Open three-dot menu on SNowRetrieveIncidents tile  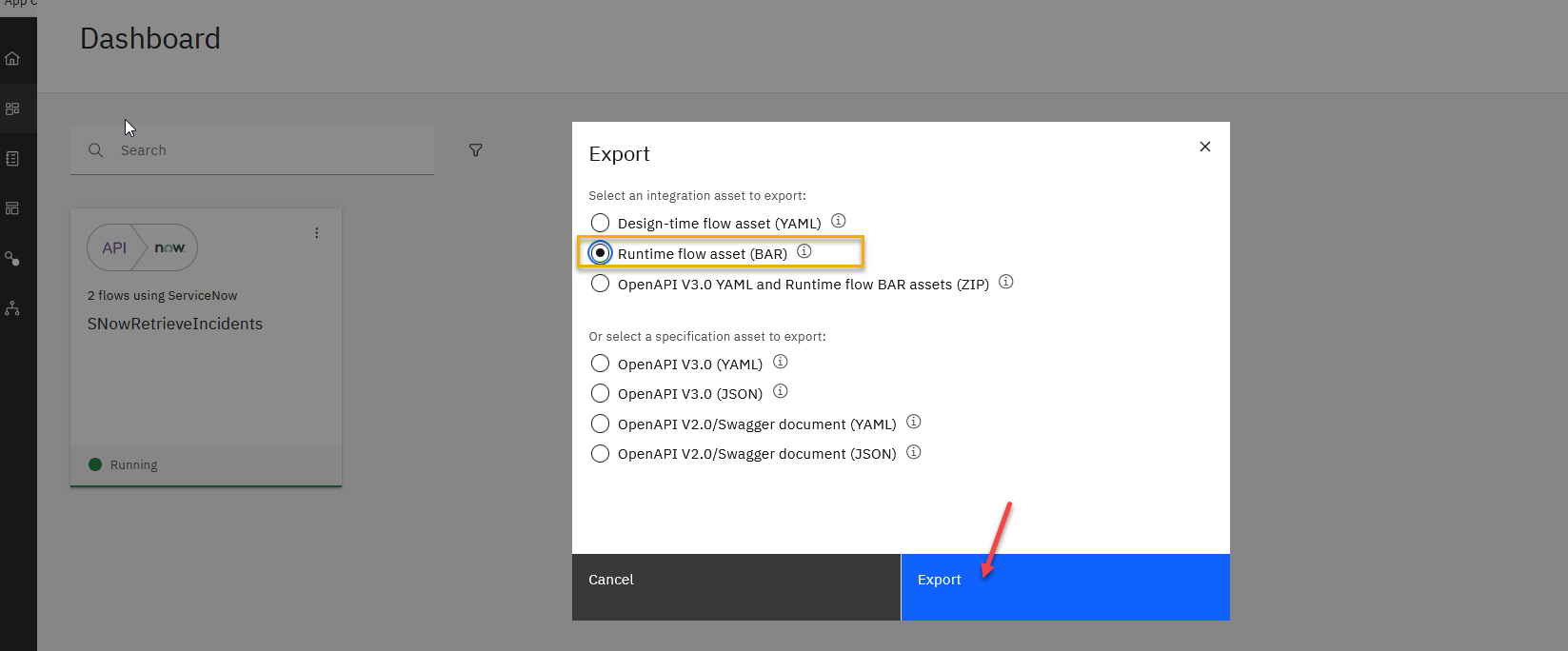317,233
